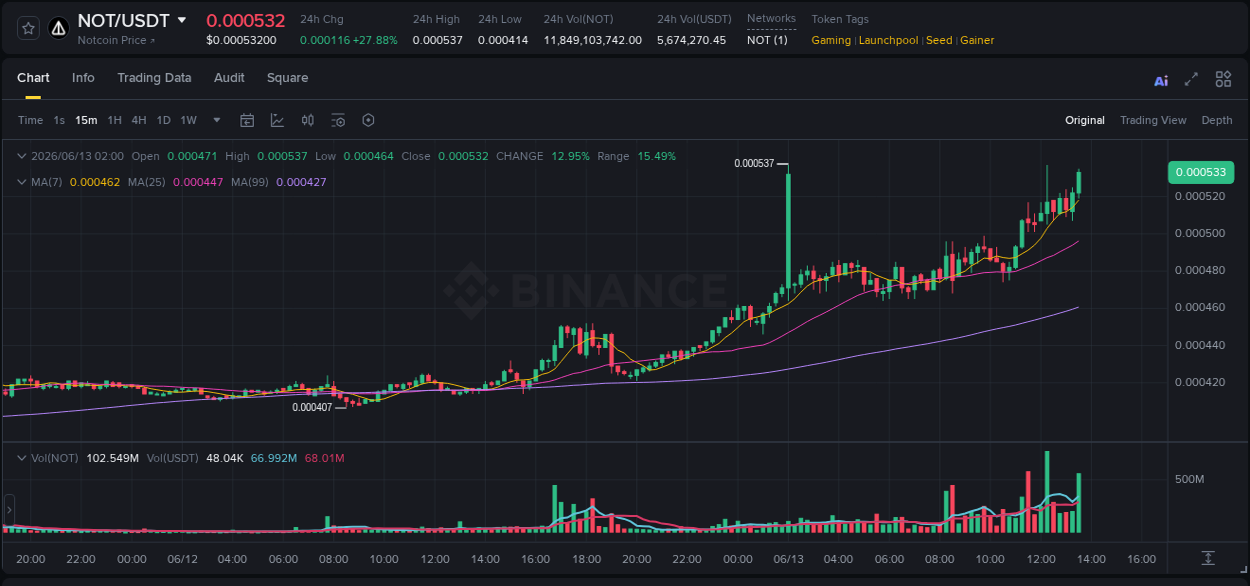Set chart interval to 1W
Screen dimensions: 1250x586
[188, 120]
